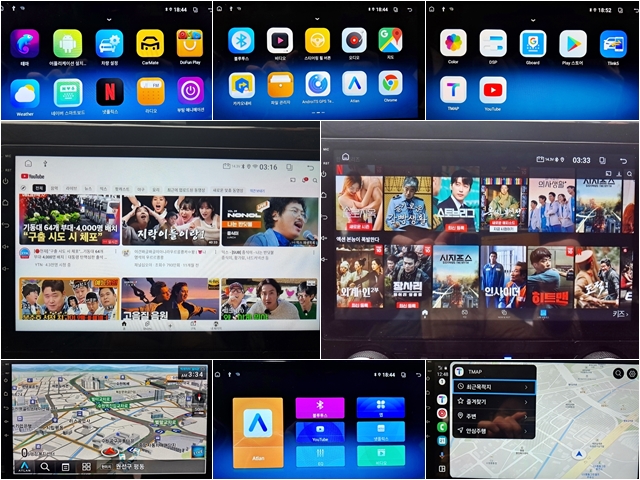The image size is (640, 480).
Task: Launch the CarMate app
Action: click(x=150, y=43)
